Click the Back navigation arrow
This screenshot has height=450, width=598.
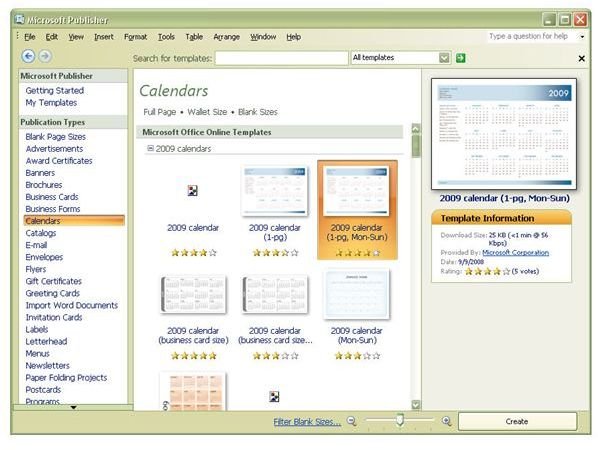pyautogui.click(x=28, y=56)
